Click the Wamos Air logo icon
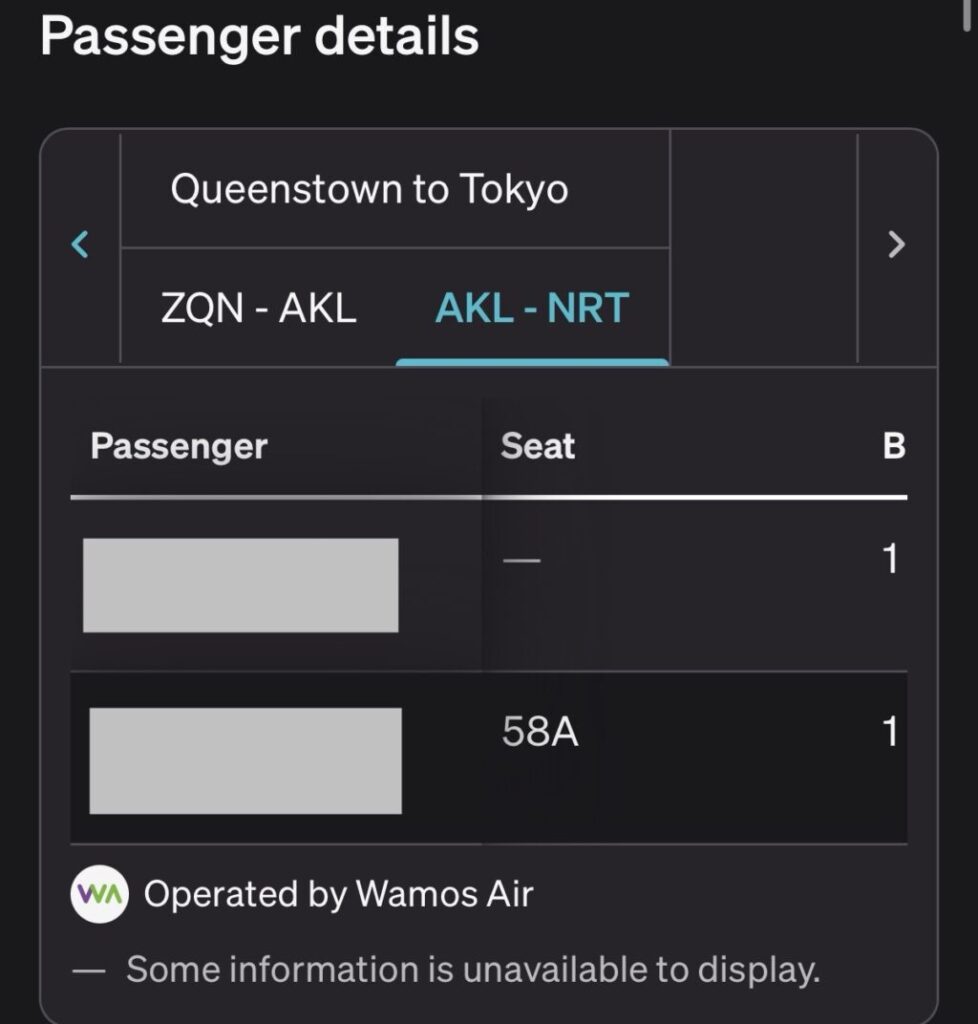 [x=99, y=894]
